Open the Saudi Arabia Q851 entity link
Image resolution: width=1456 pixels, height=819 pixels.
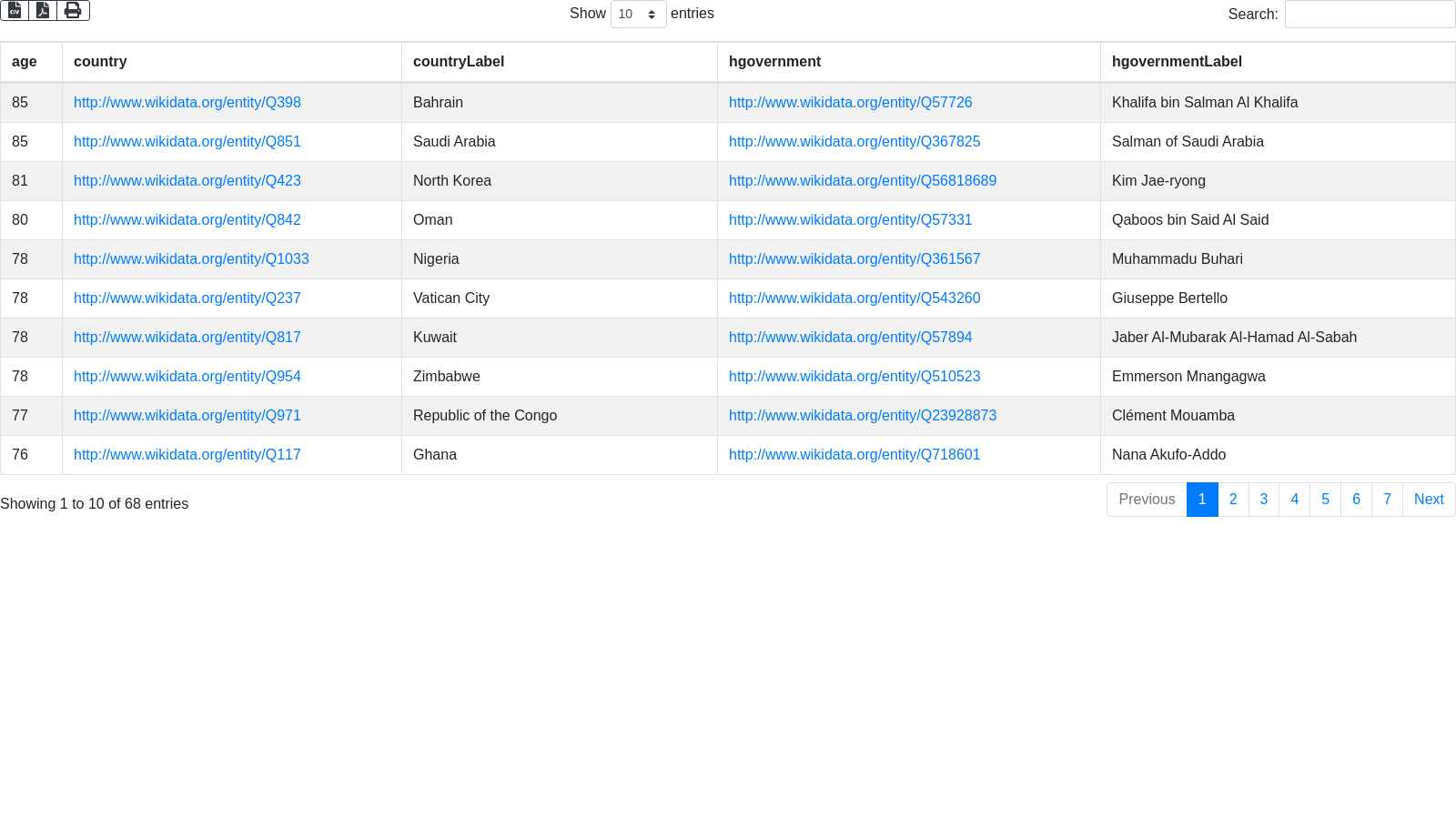187,142
